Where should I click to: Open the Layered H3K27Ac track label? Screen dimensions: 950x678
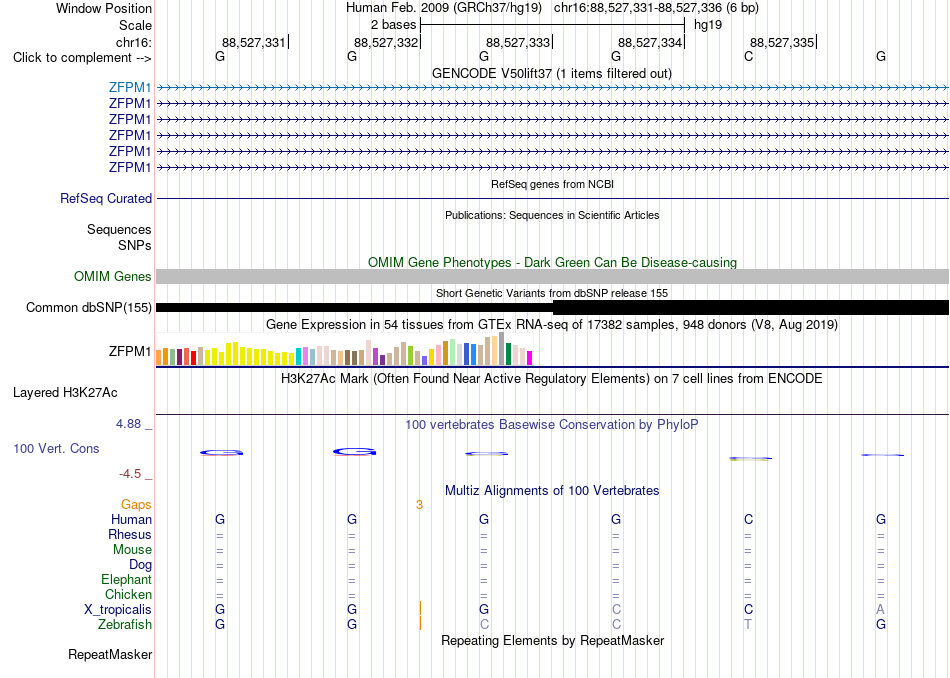(x=65, y=393)
